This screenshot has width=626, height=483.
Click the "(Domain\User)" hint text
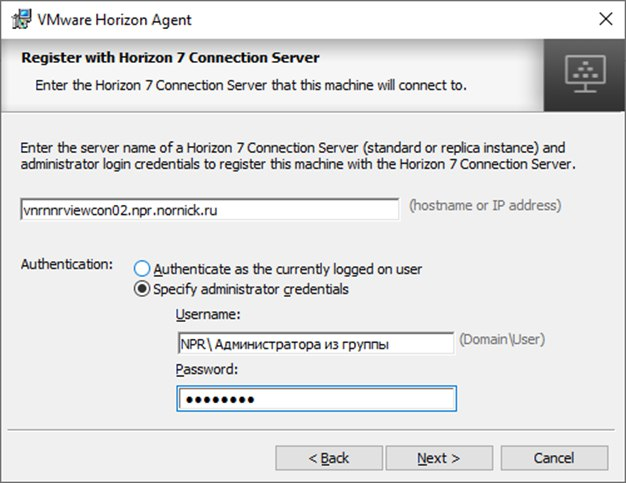502,340
